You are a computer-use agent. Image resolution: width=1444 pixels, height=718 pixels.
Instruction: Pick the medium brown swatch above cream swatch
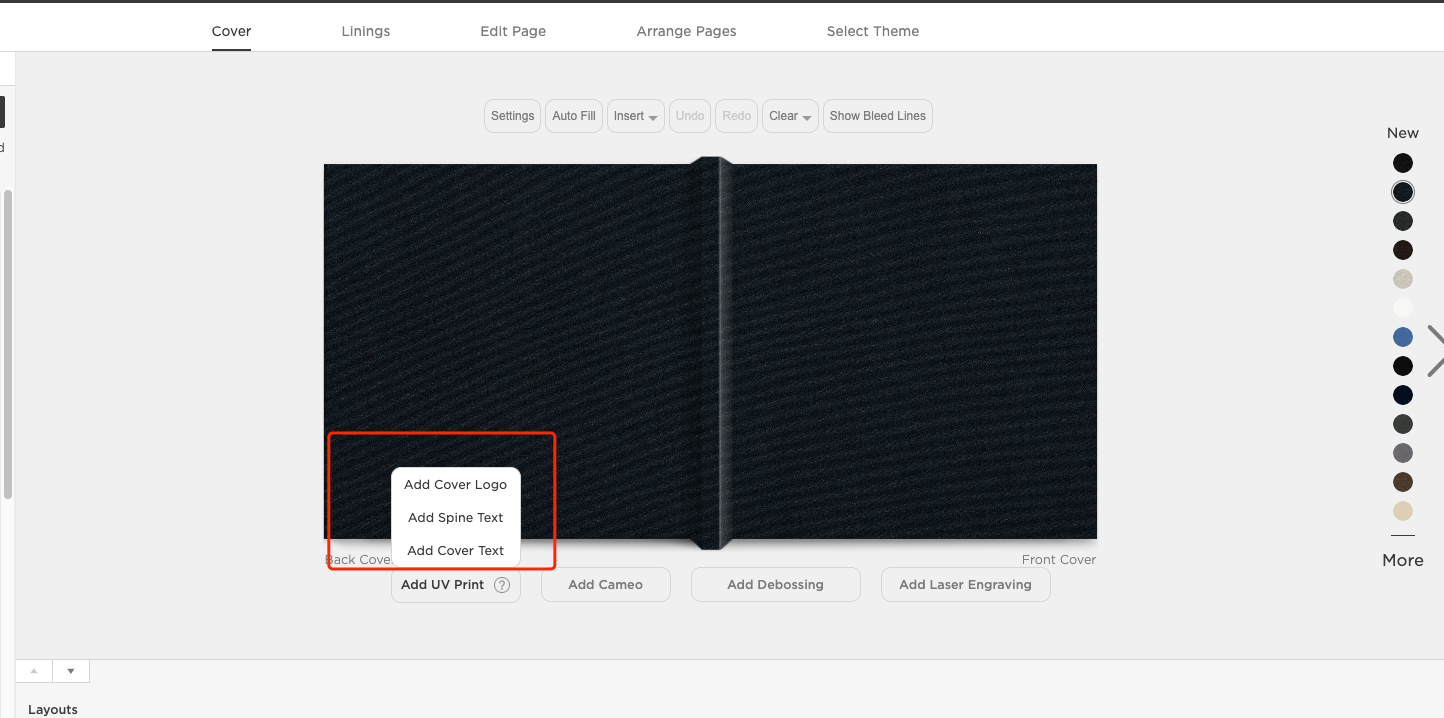pos(1403,482)
